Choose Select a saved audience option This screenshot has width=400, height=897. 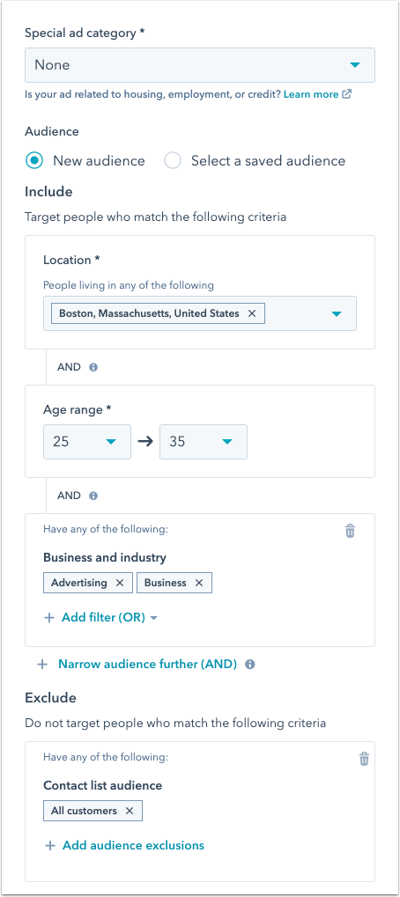(x=172, y=161)
